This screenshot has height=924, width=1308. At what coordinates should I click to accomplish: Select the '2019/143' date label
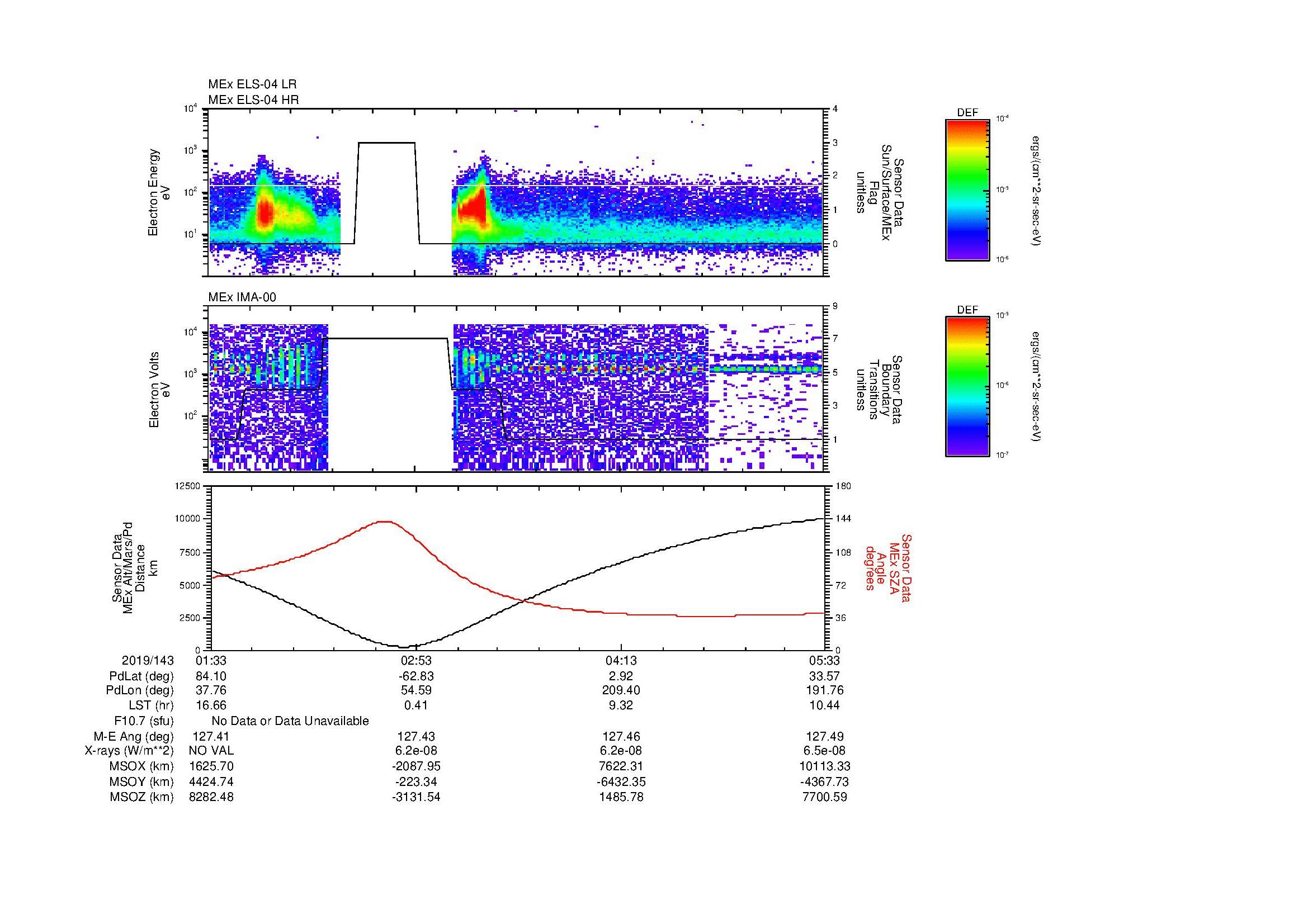coord(148,660)
